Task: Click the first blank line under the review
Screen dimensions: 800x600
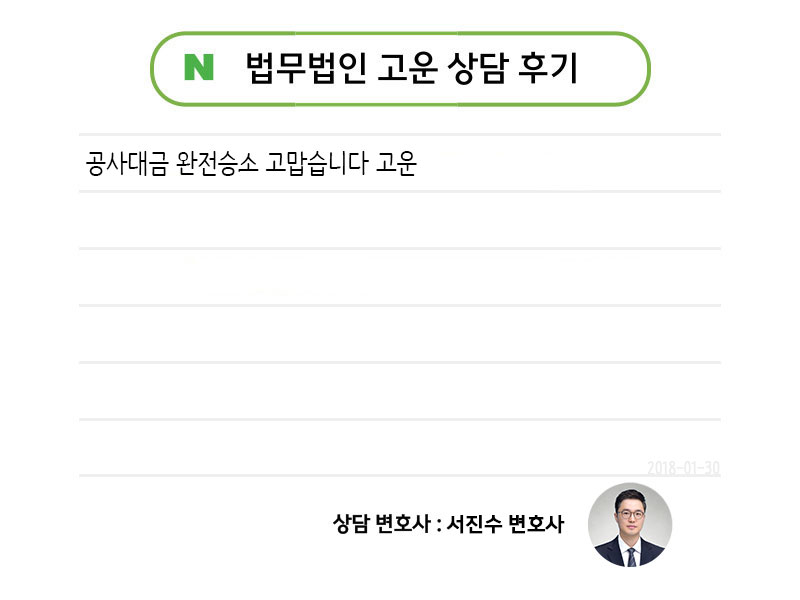Action: tap(400, 220)
